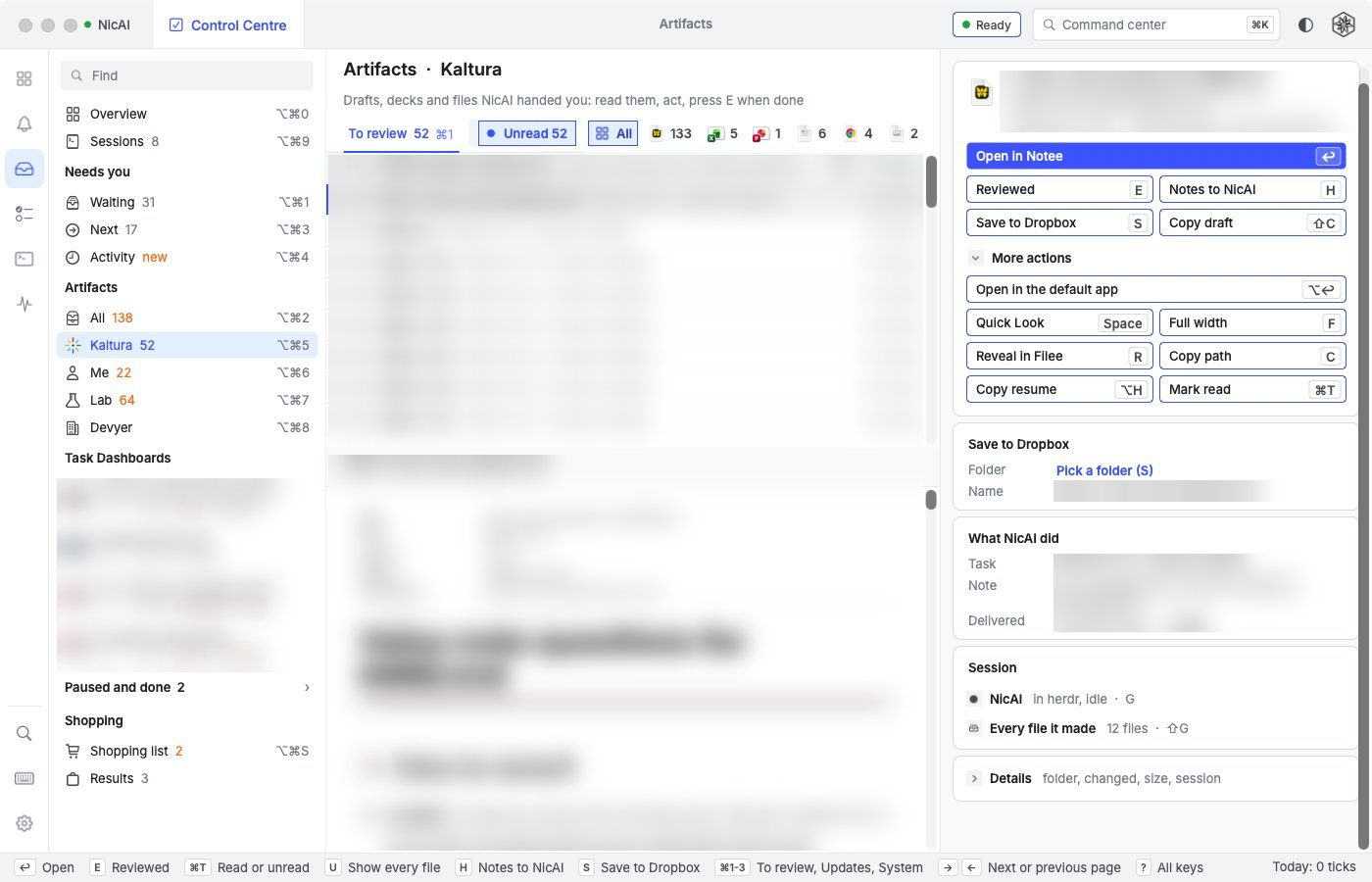The image size is (1372, 882).
Task: Open settings gear in left rail
Action: (24, 823)
